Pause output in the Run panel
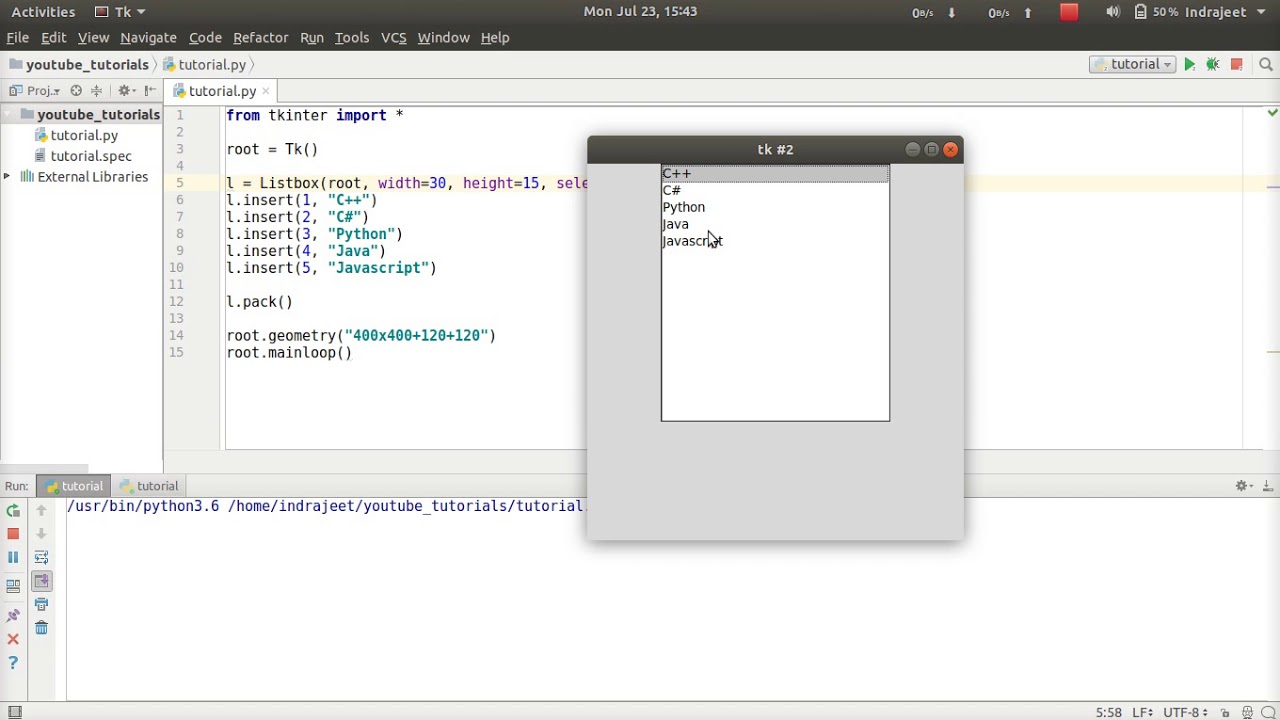This screenshot has width=1280, height=720. point(13,557)
